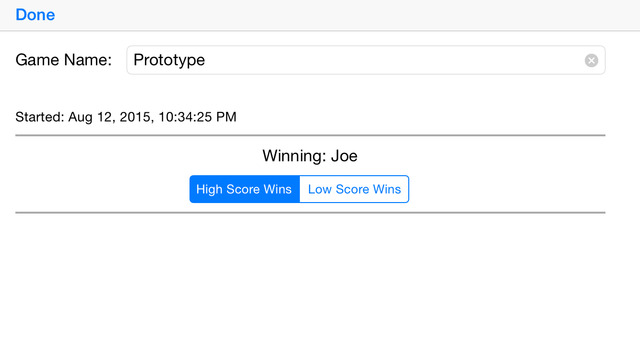Click the separator line below the Started label

(310, 135)
